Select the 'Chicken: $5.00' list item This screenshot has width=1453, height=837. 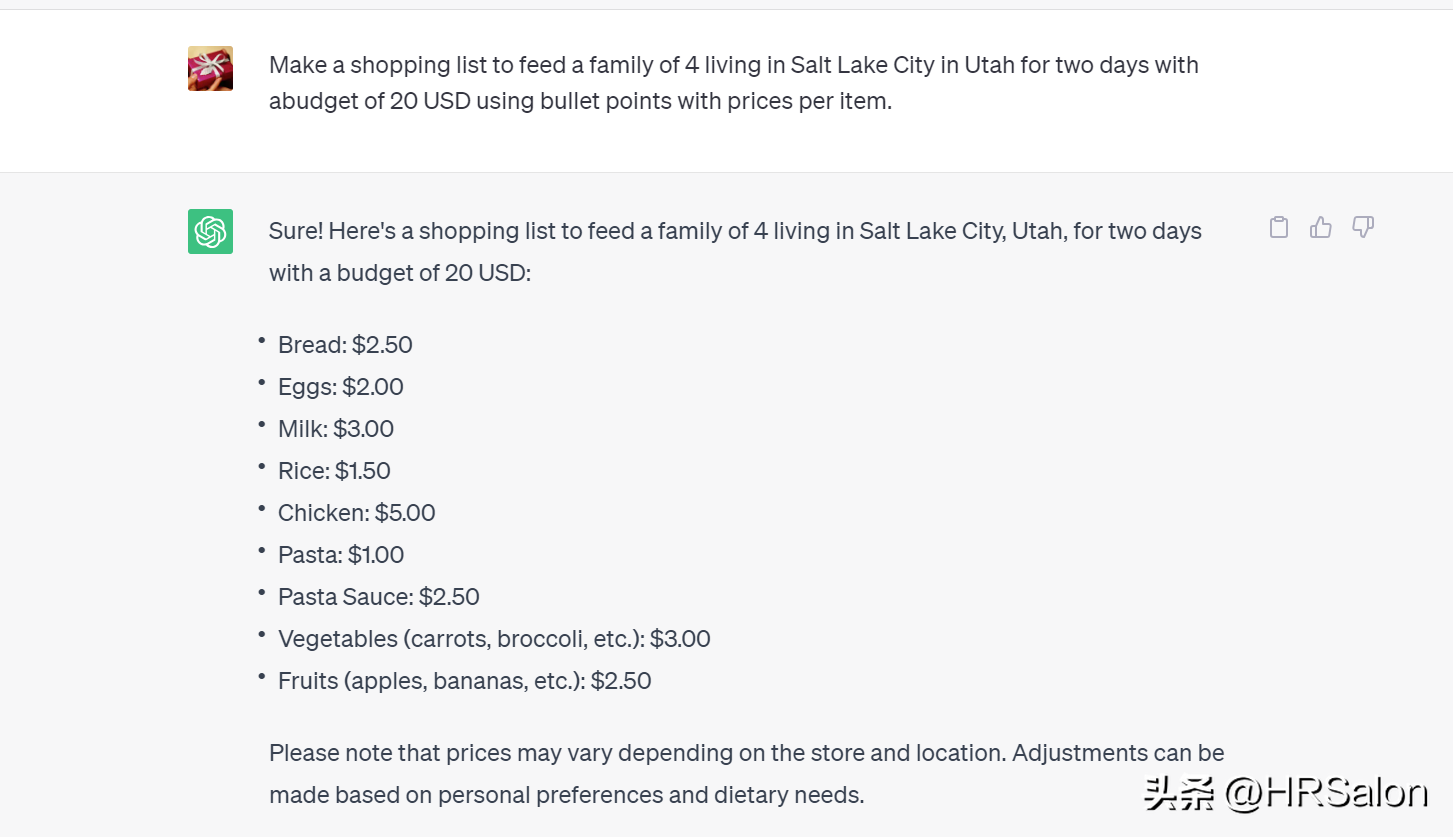(x=356, y=513)
